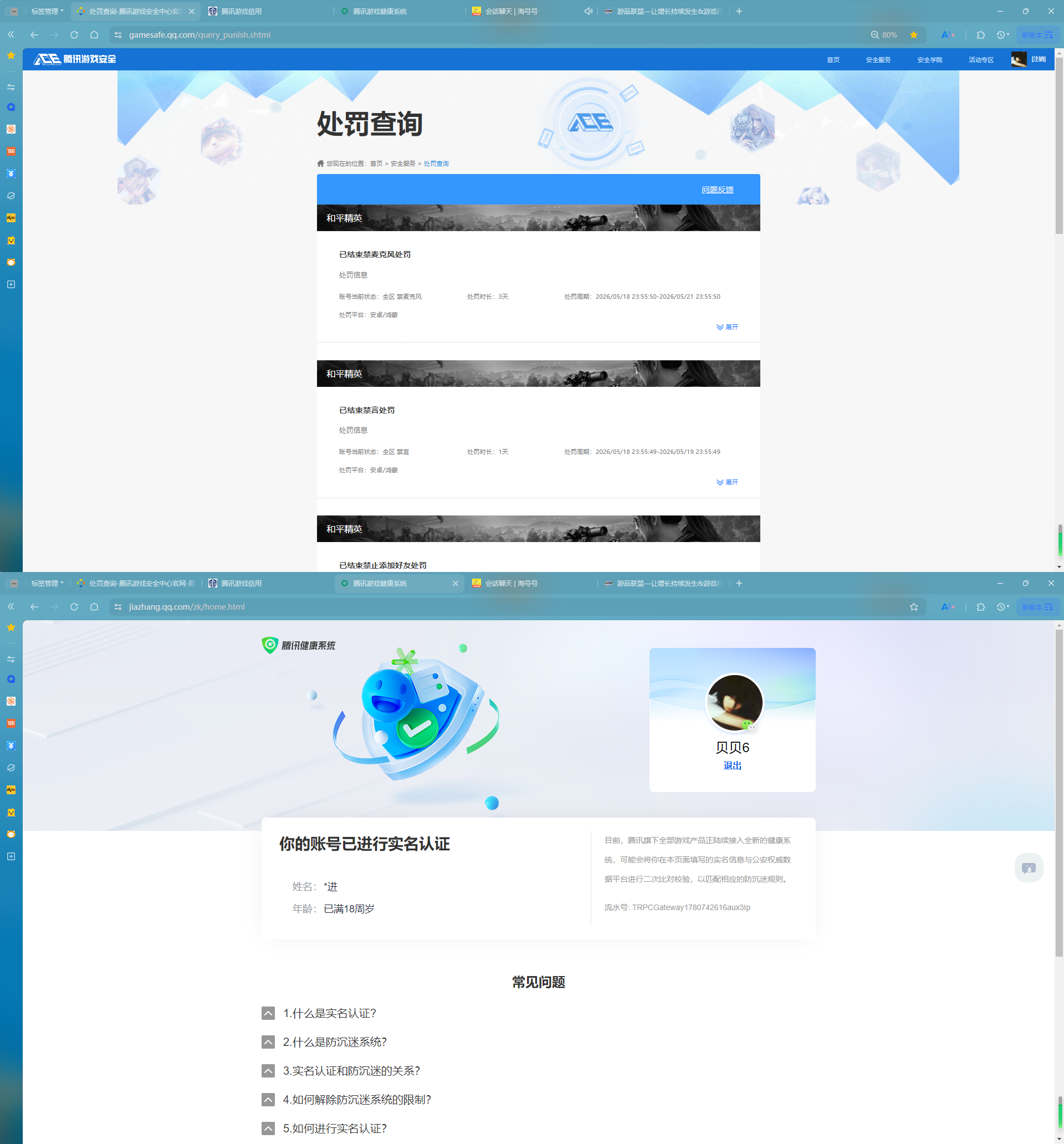Open the 问题反馈 link
The width and height of the screenshot is (1064, 1144).
718,190
